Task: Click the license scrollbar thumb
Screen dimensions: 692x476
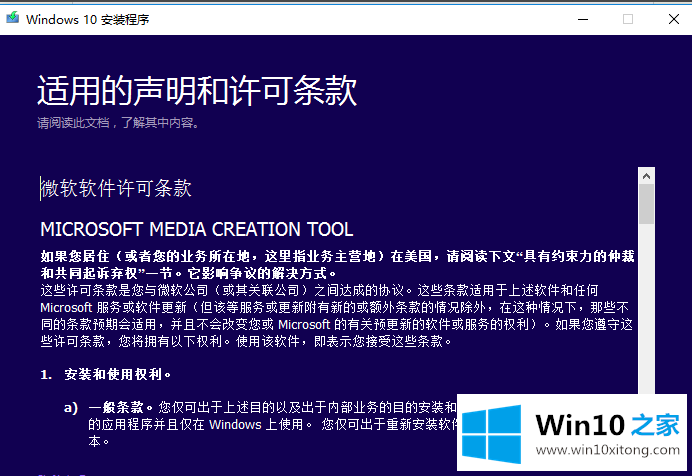Action: [x=647, y=204]
